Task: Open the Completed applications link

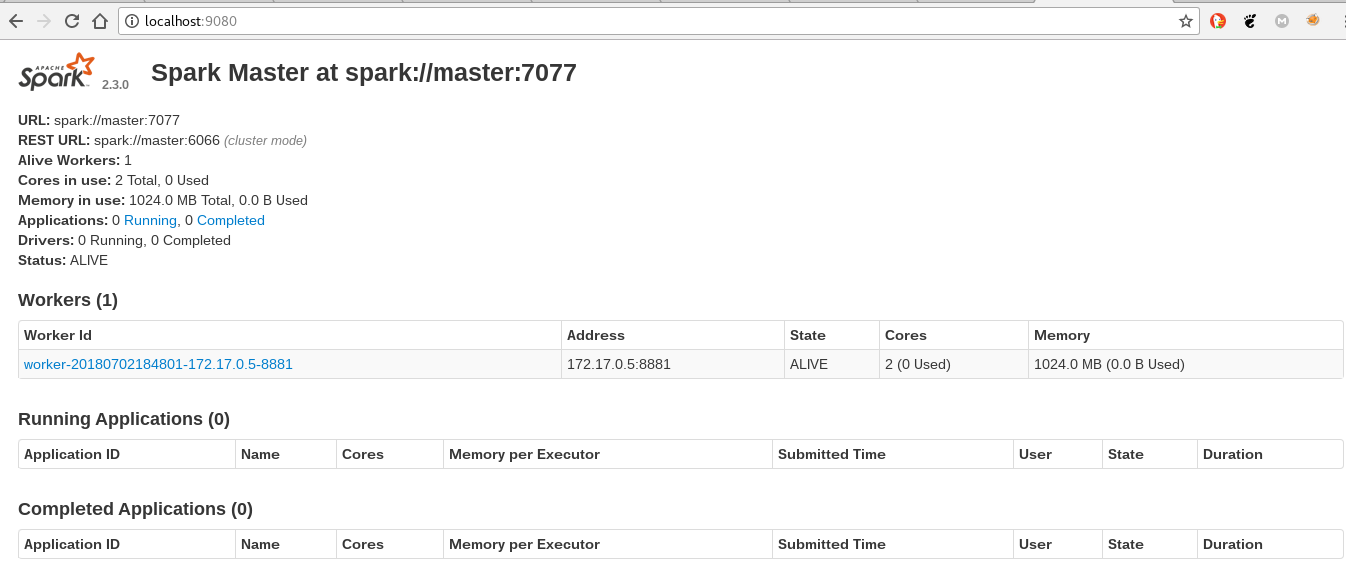Action: coord(230,220)
